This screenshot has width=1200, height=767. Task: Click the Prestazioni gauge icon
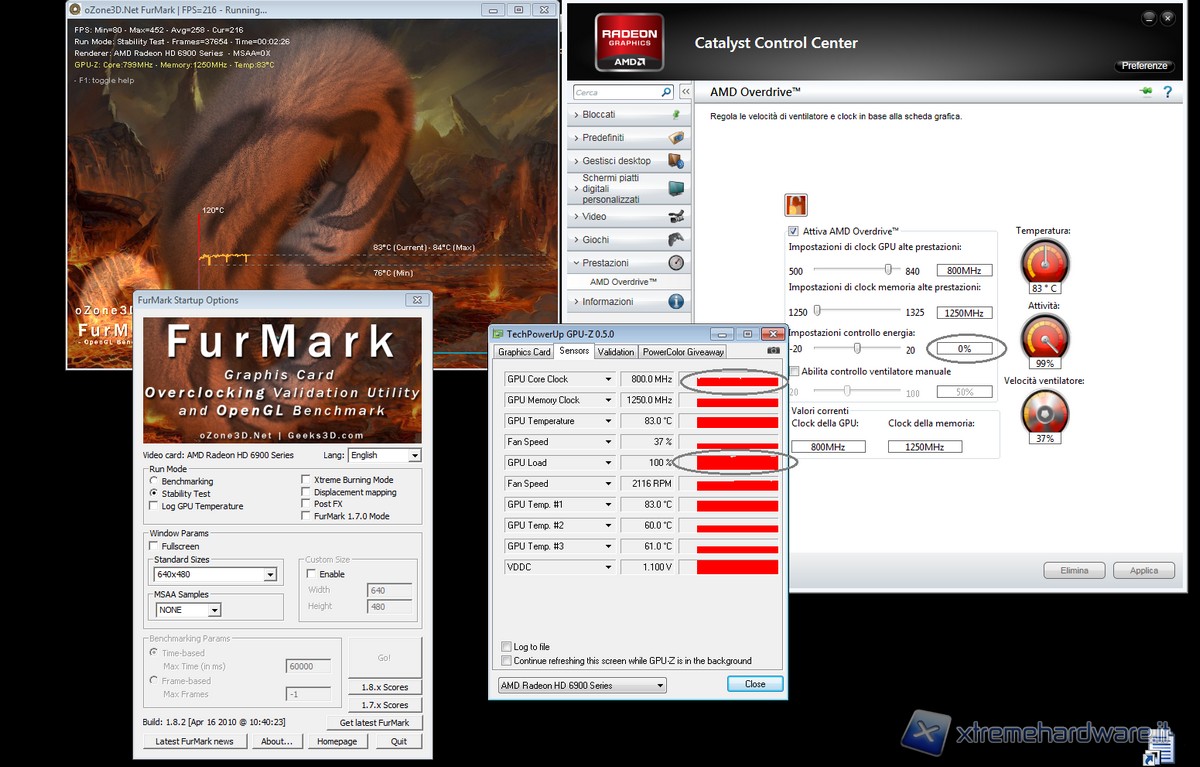676,263
